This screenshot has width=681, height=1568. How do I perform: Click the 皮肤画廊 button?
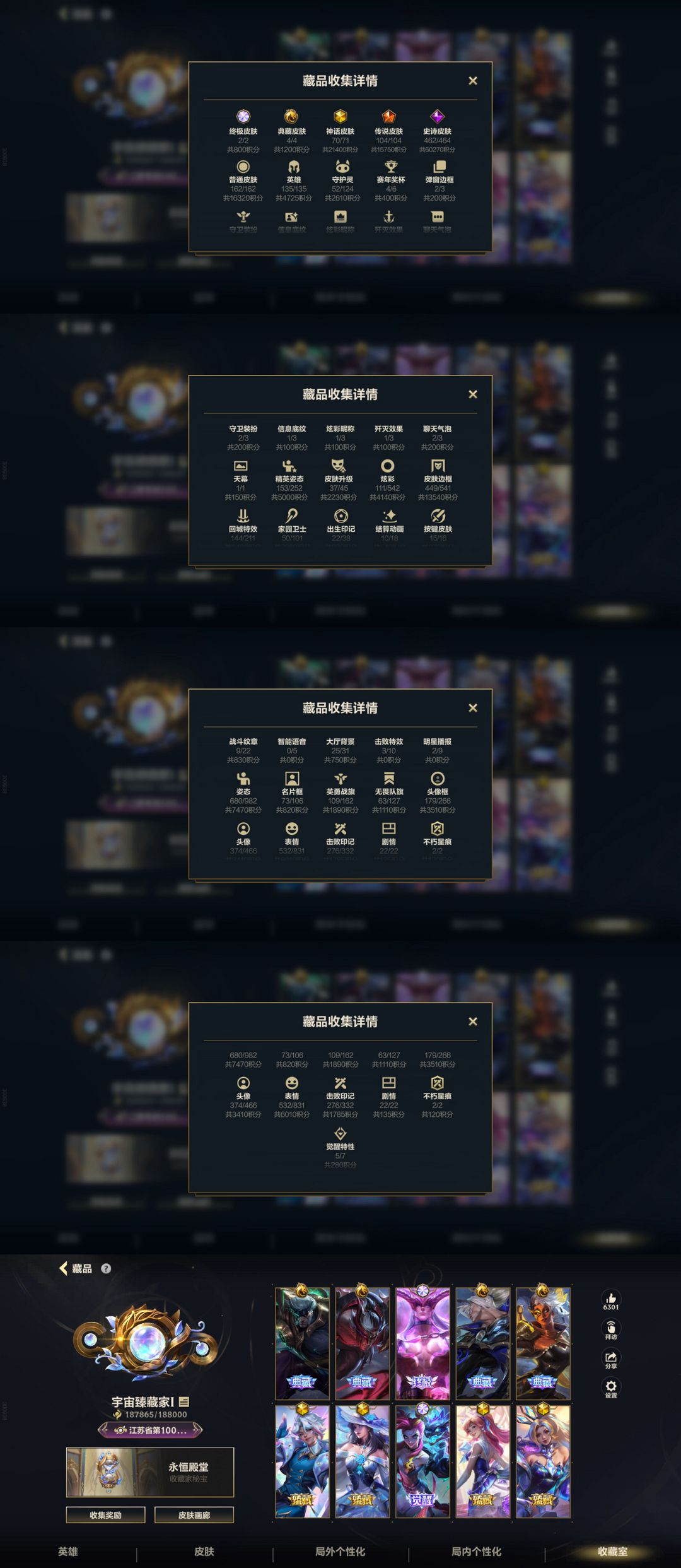click(194, 1514)
